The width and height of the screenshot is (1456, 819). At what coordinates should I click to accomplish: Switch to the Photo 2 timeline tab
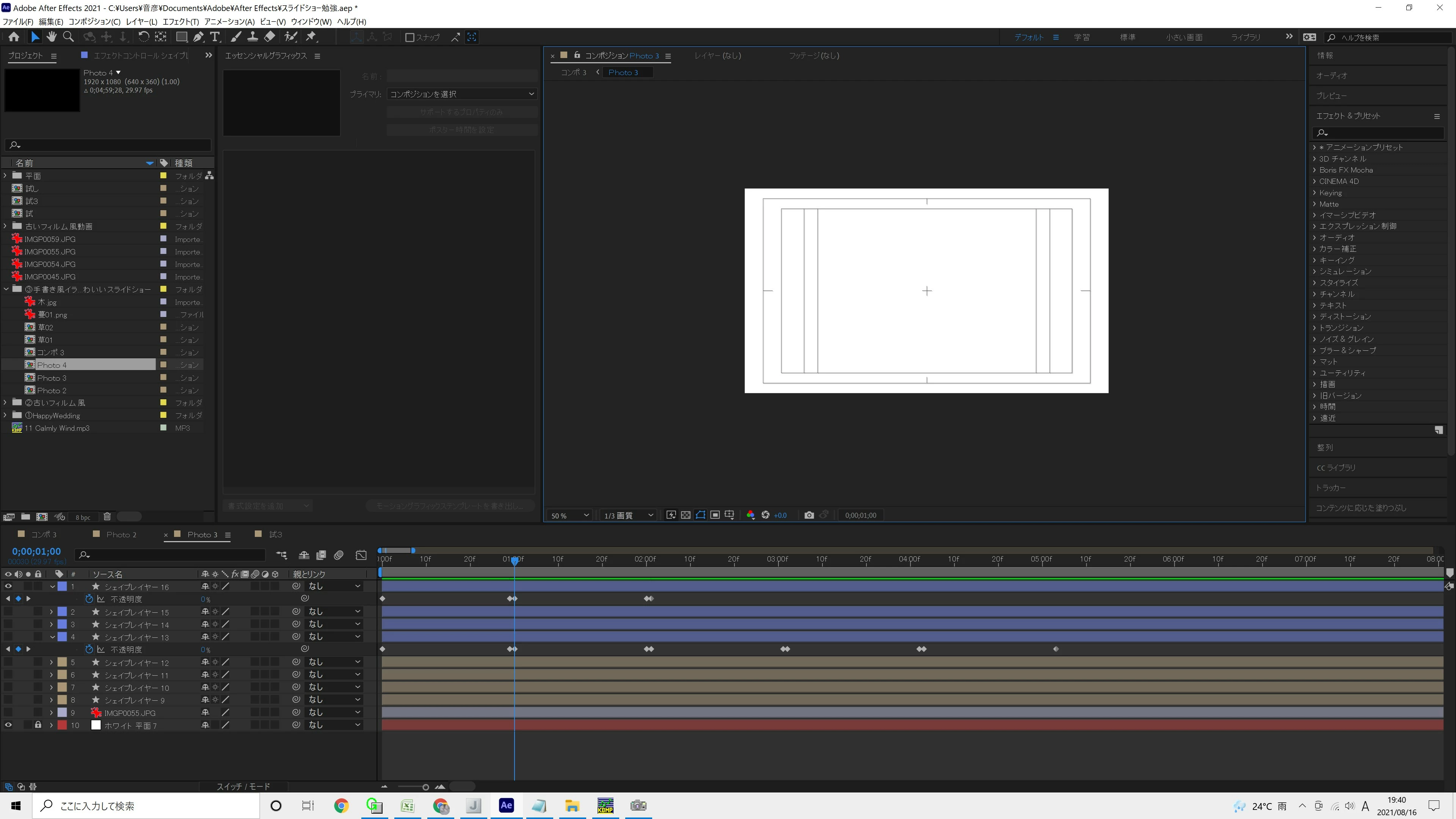pyautogui.click(x=121, y=535)
